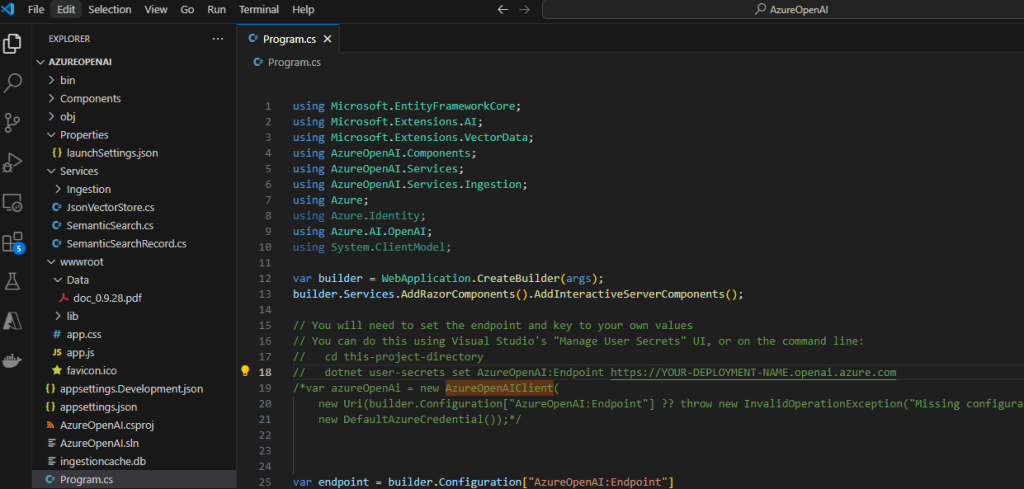Open the Remote Explorer view

(12, 203)
